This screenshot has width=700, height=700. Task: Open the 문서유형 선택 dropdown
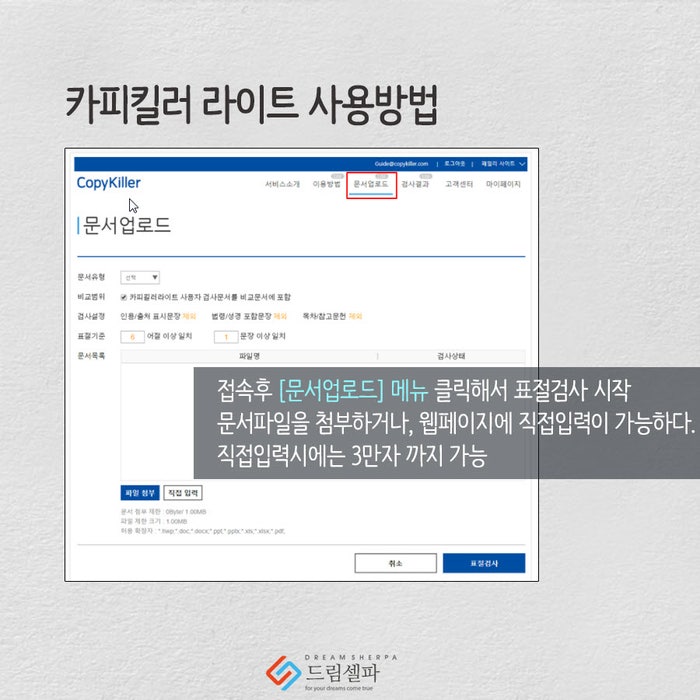(140, 277)
